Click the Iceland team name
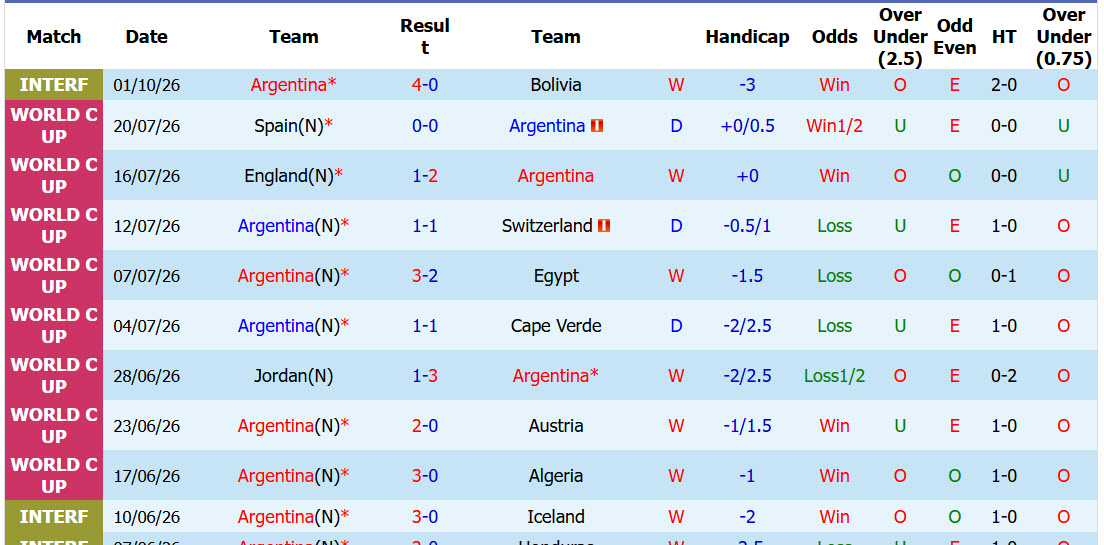Image resolution: width=1104 pixels, height=545 pixels. [556, 517]
